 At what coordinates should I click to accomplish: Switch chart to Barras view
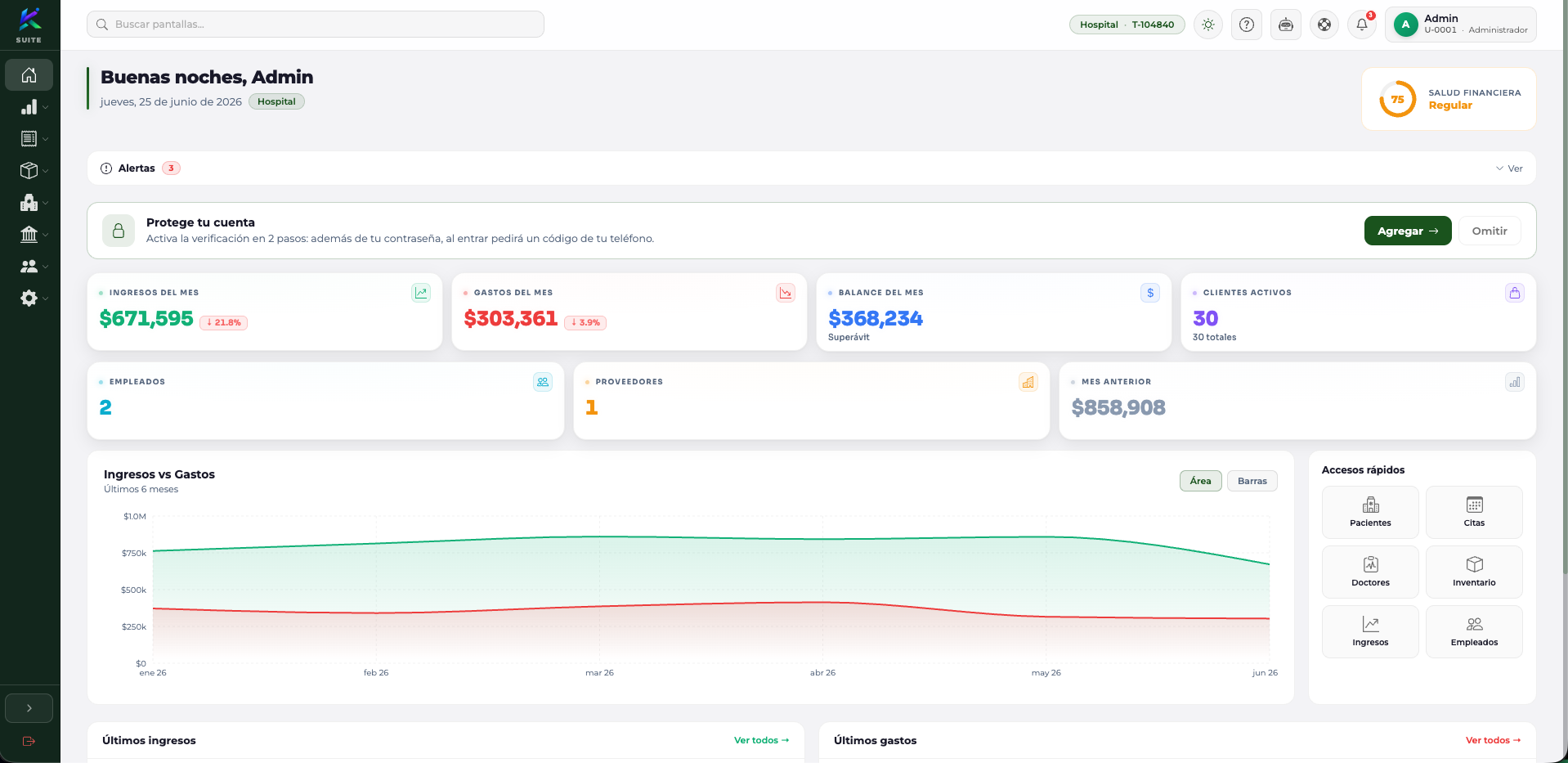coord(1252,481)
